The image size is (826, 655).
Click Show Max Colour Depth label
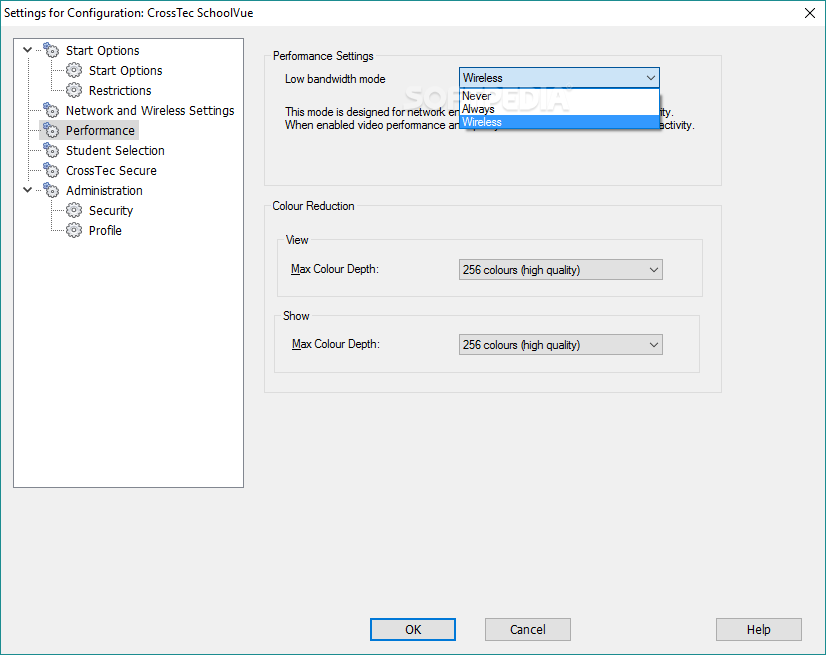(x=336, y=344)
